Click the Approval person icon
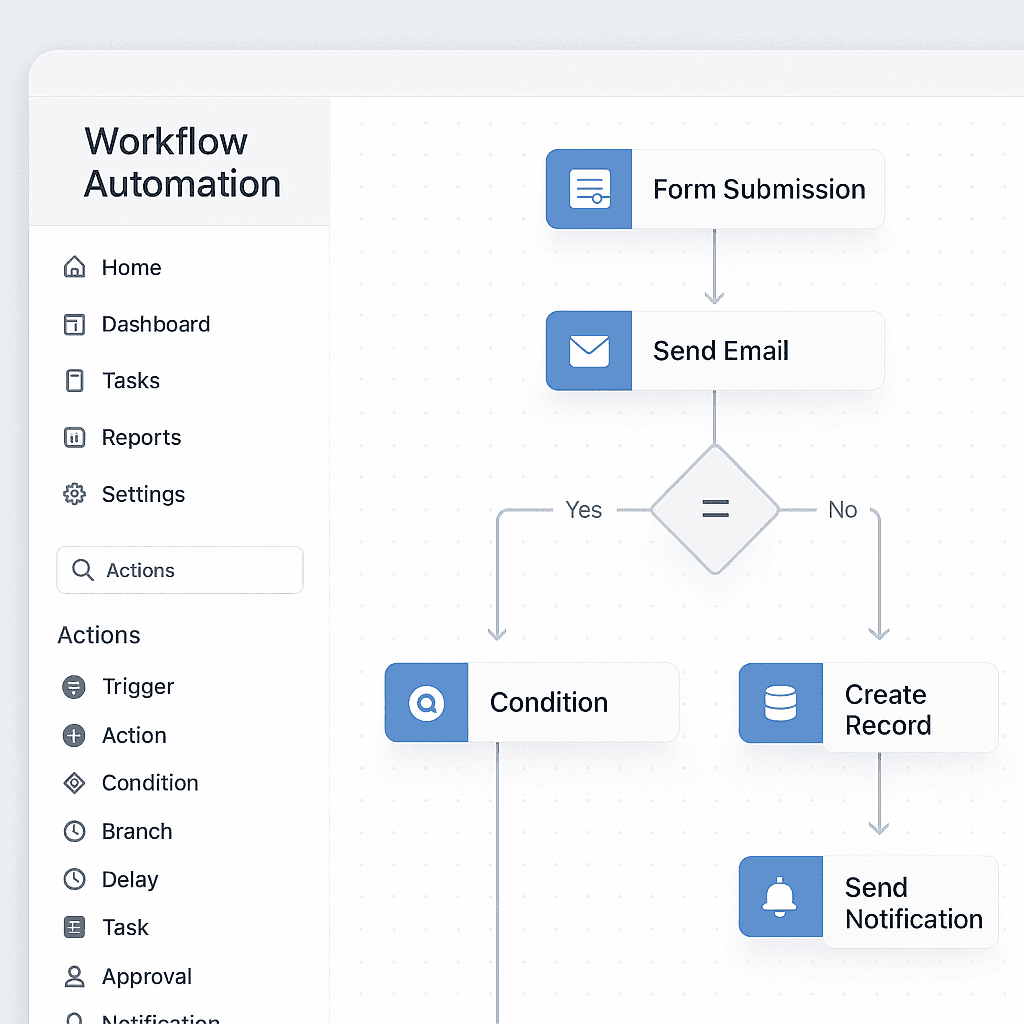1024x1024 pixels. [x=73, y=976]
